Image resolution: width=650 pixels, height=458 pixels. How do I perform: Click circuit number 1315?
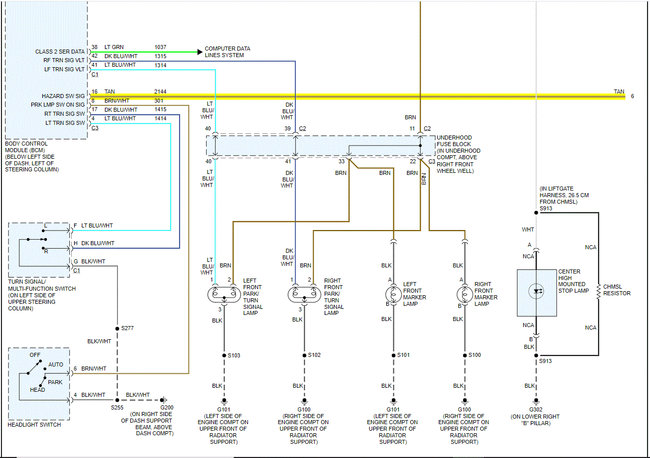160,56
